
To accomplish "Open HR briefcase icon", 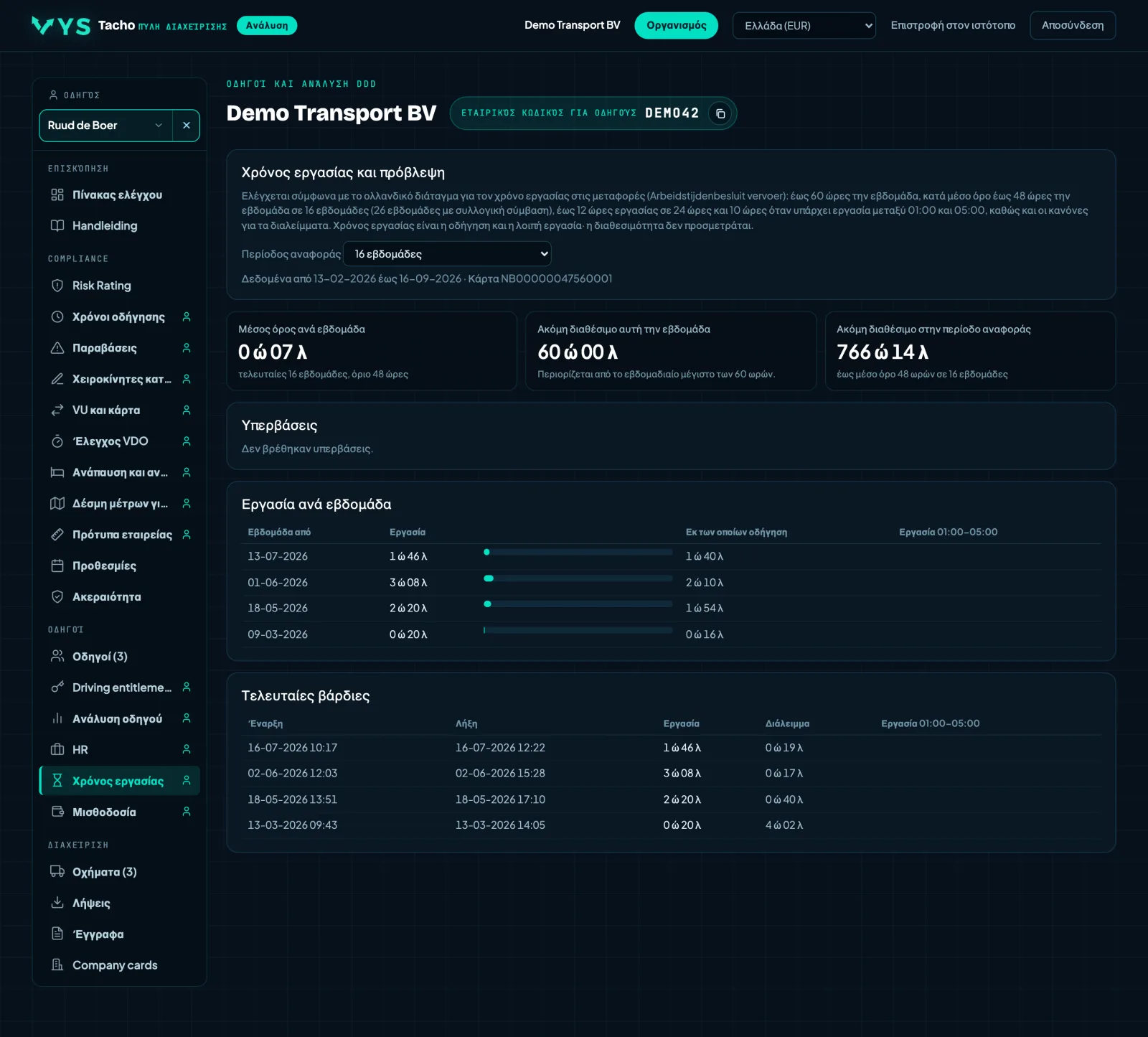I will (57, 750).
